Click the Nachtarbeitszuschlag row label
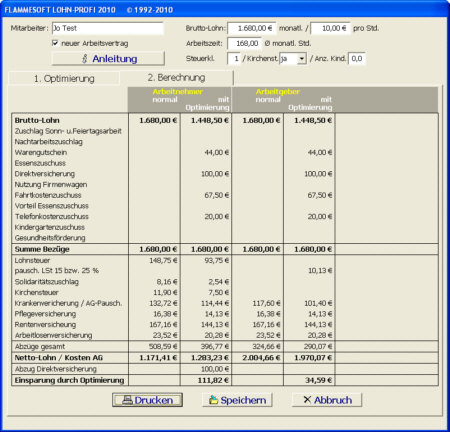 48,142
